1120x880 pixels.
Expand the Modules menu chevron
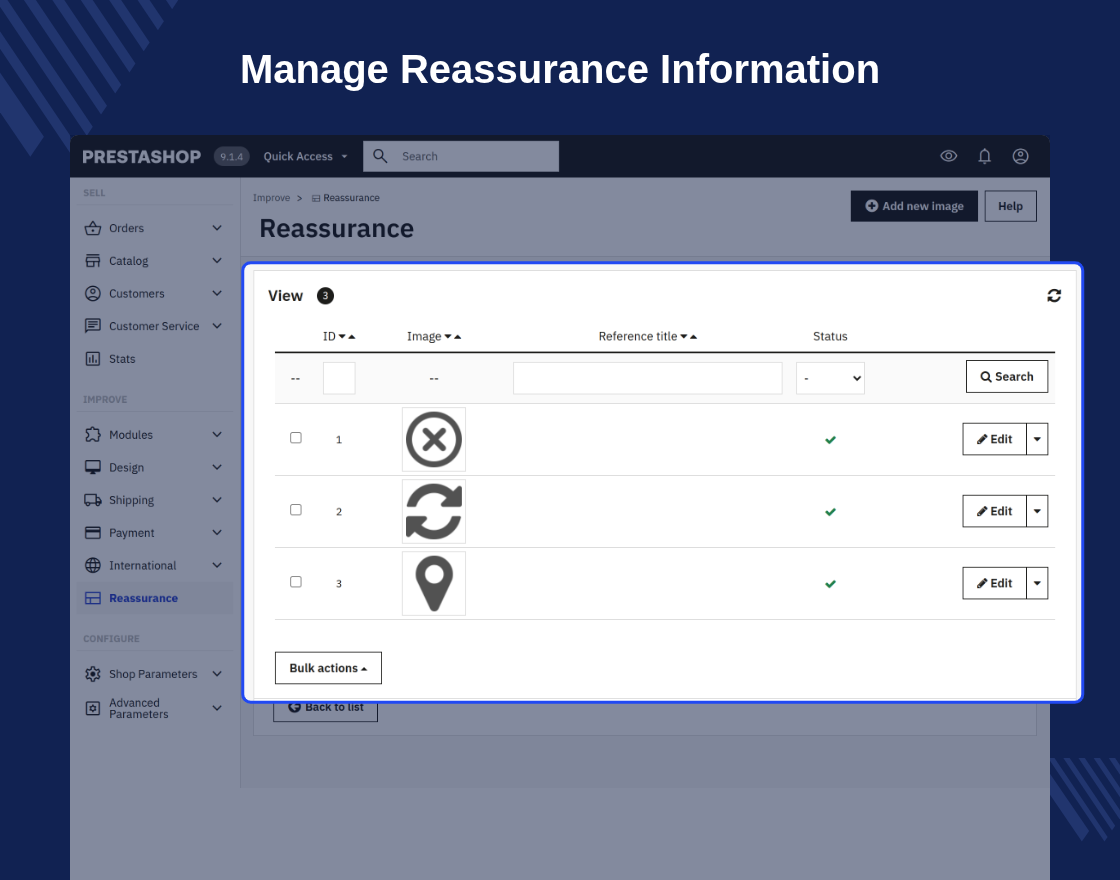(217, 434)
